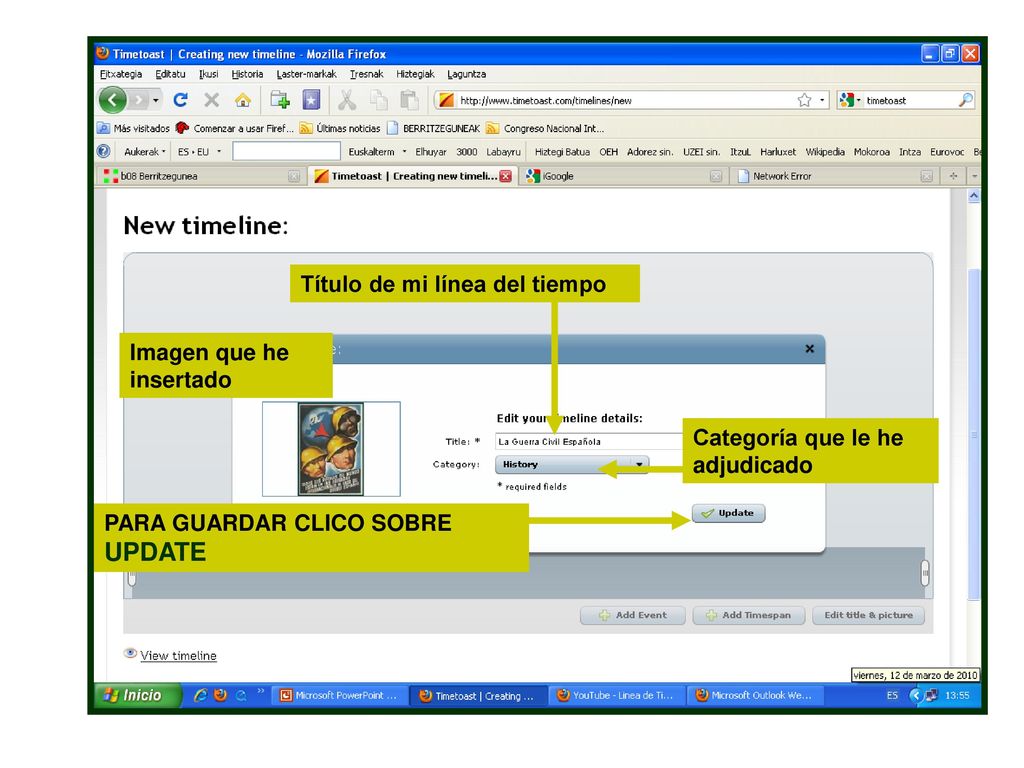Open the Inicio start button
1024x768 pixels.
click(x=136, y=696)
